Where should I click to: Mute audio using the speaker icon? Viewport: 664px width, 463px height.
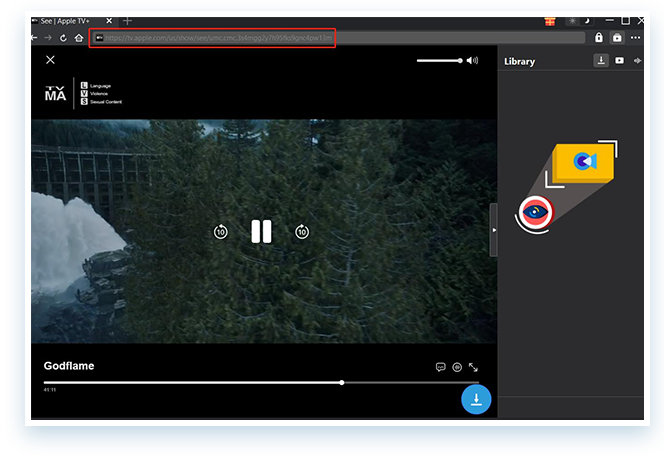click(x=472, y=61)
